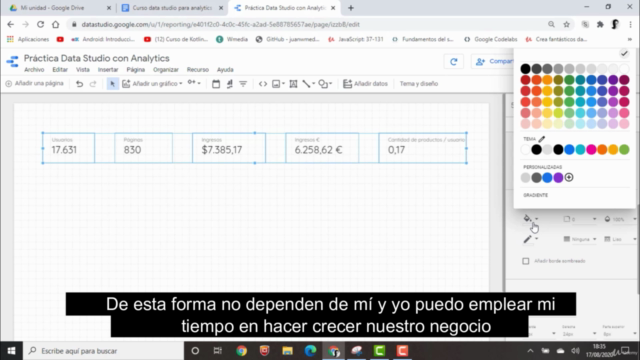The image size is (640, 360).
Task: Undo the last action
Action: [80, 84]
